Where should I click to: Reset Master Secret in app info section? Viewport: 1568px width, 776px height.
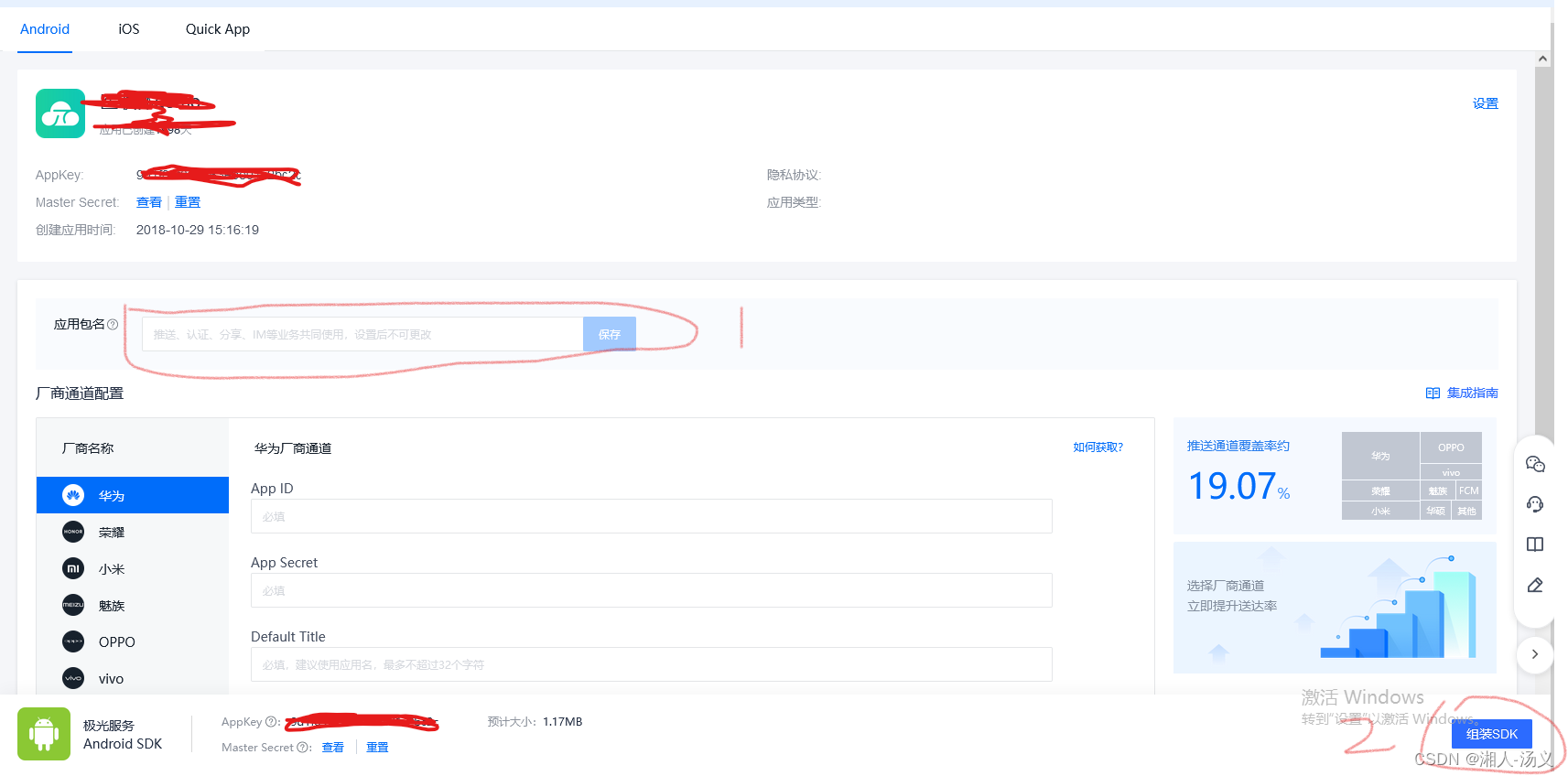point(188,202)
